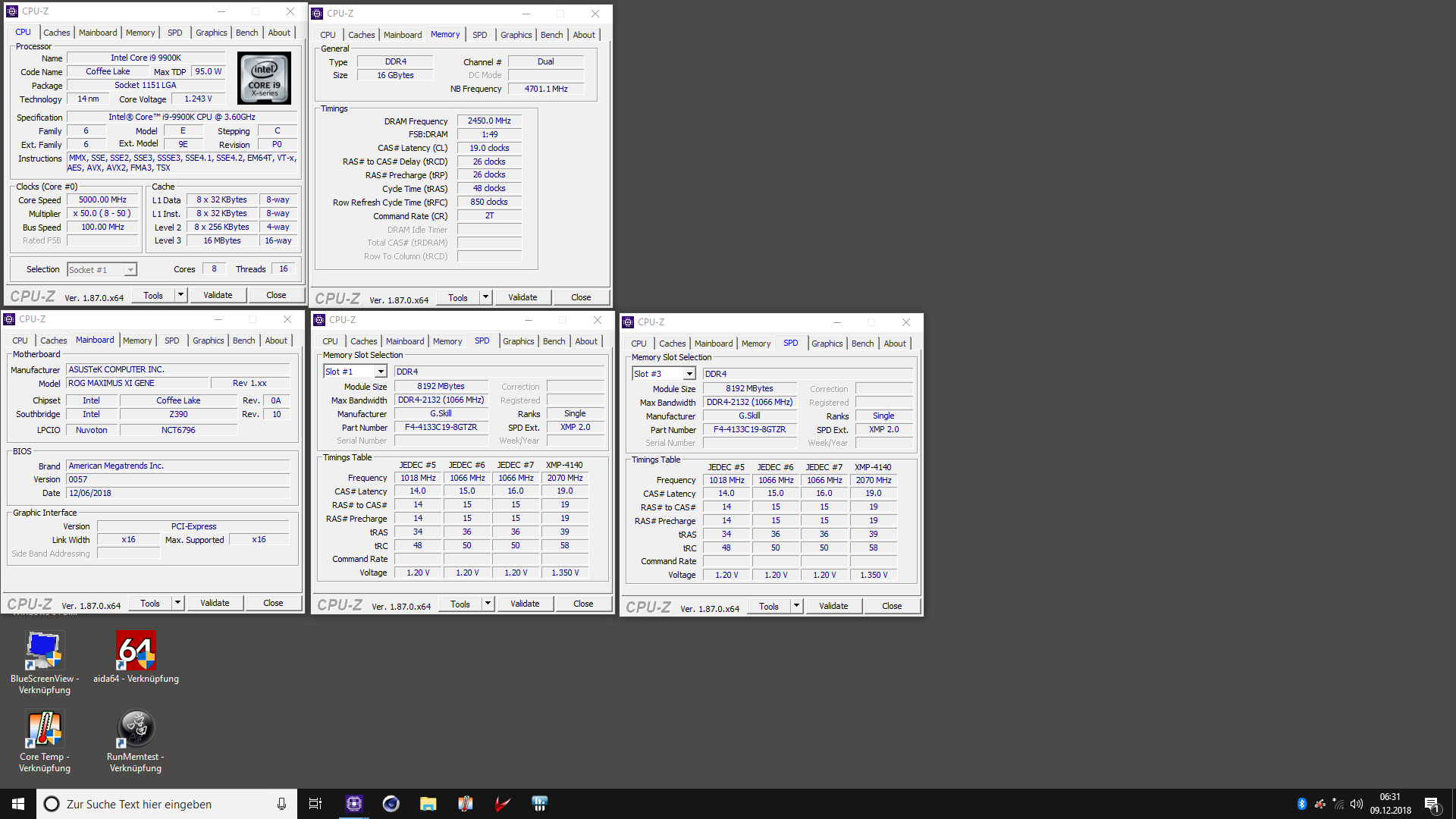This screenshot has height=819, width=1456.
Task: Click the title bar icon of the Mainboard-tab CPU-Z window
Action: [9, 319]
